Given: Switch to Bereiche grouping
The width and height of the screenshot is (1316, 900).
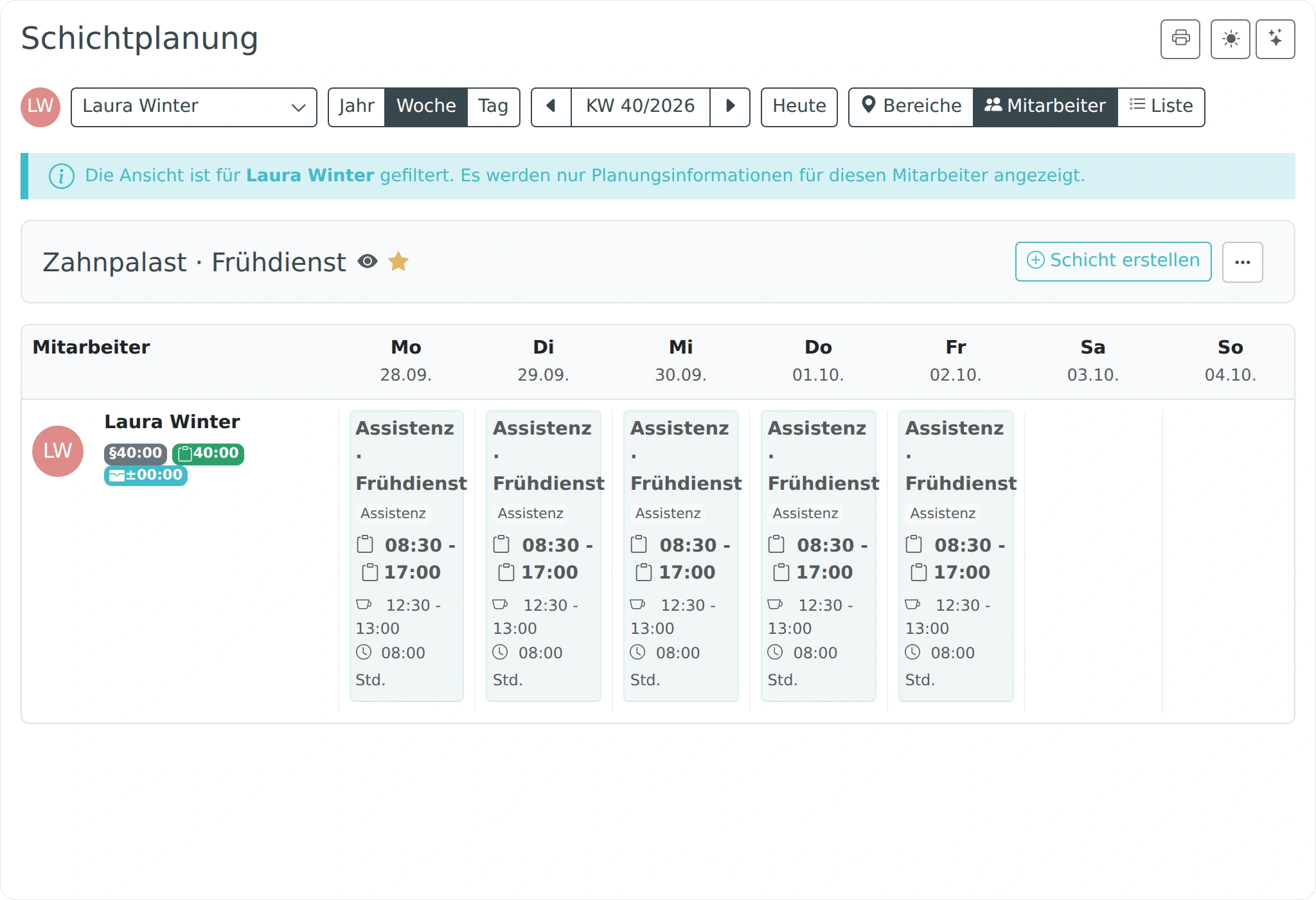Looking at the screenshot, I should (911, 107).
